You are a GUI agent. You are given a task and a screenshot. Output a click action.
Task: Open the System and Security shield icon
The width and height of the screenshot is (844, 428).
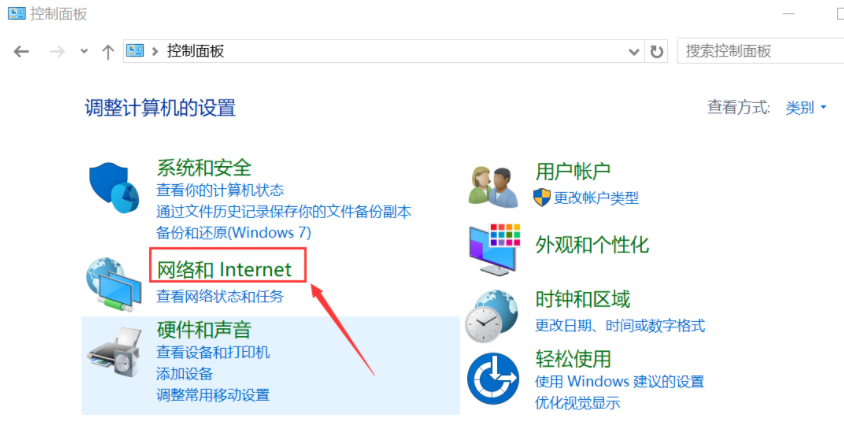(114, 188)
